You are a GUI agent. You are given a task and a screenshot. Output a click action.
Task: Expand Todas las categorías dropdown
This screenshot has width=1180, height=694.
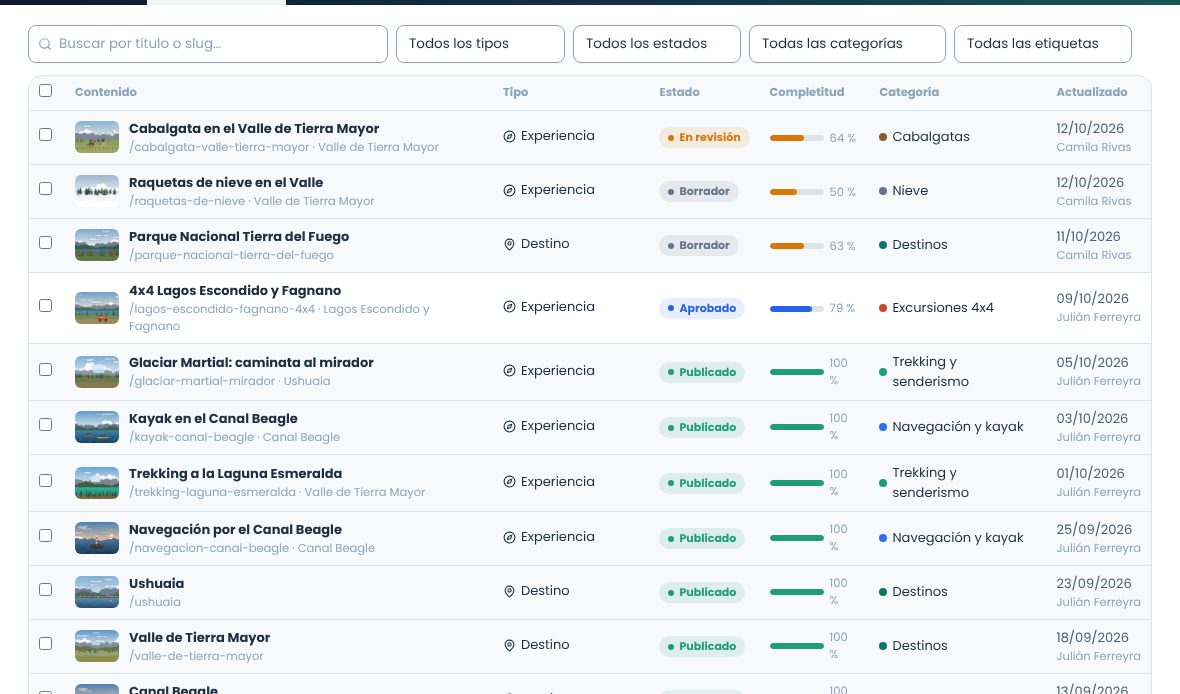point(847,44)
